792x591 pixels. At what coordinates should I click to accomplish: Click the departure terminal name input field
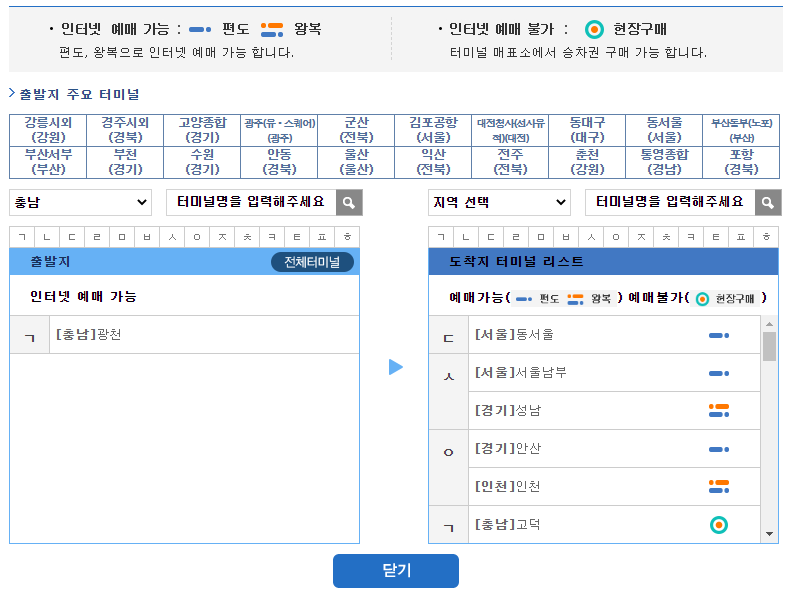(x=251, y=203)
